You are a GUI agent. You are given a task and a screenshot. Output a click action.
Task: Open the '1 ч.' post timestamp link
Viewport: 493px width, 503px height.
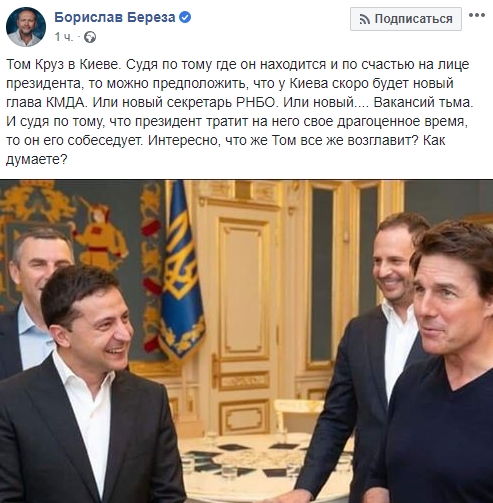tap(63, 37)
